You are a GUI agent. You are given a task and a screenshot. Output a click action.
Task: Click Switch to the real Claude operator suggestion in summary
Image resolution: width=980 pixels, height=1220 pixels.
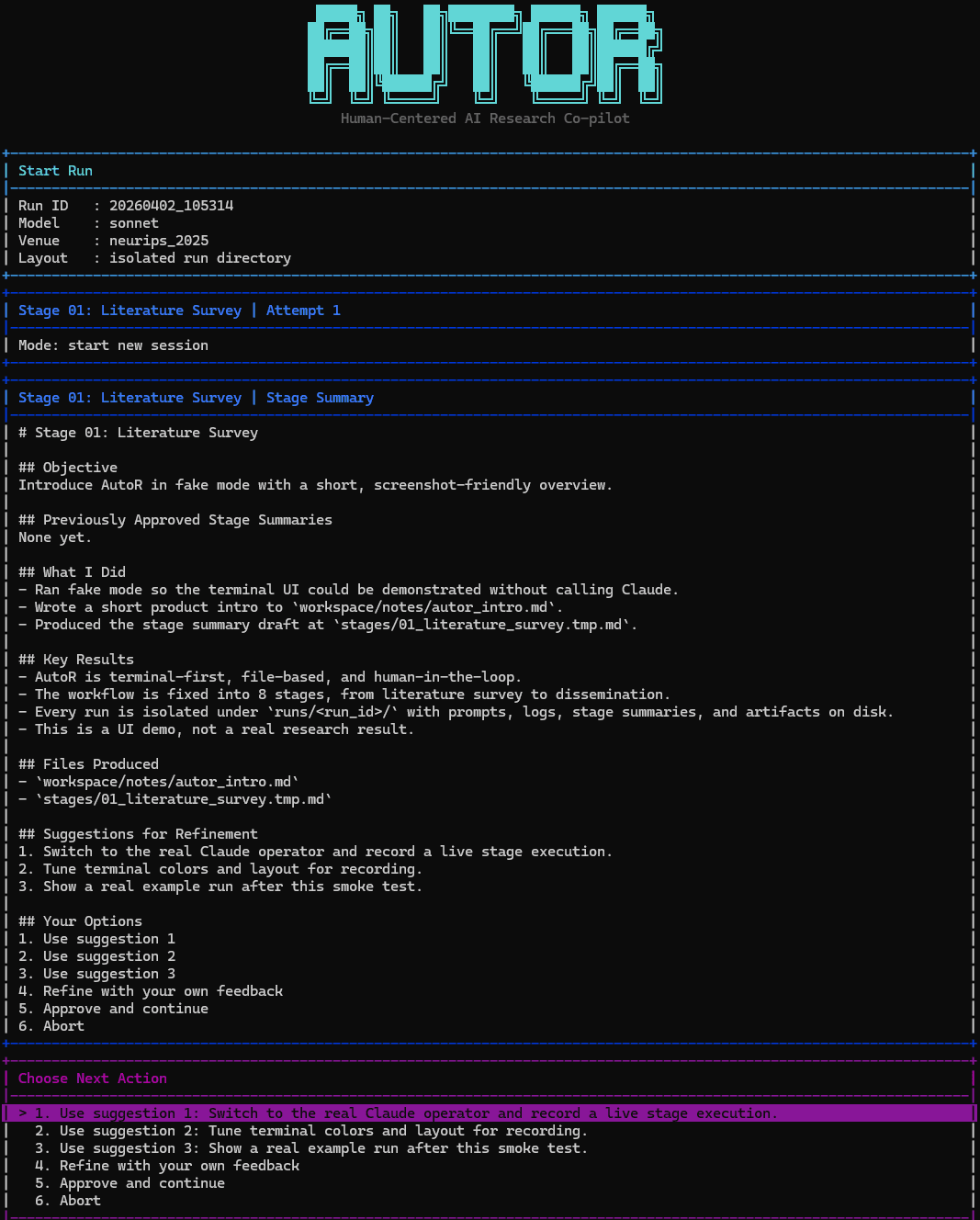click(315, 852)
